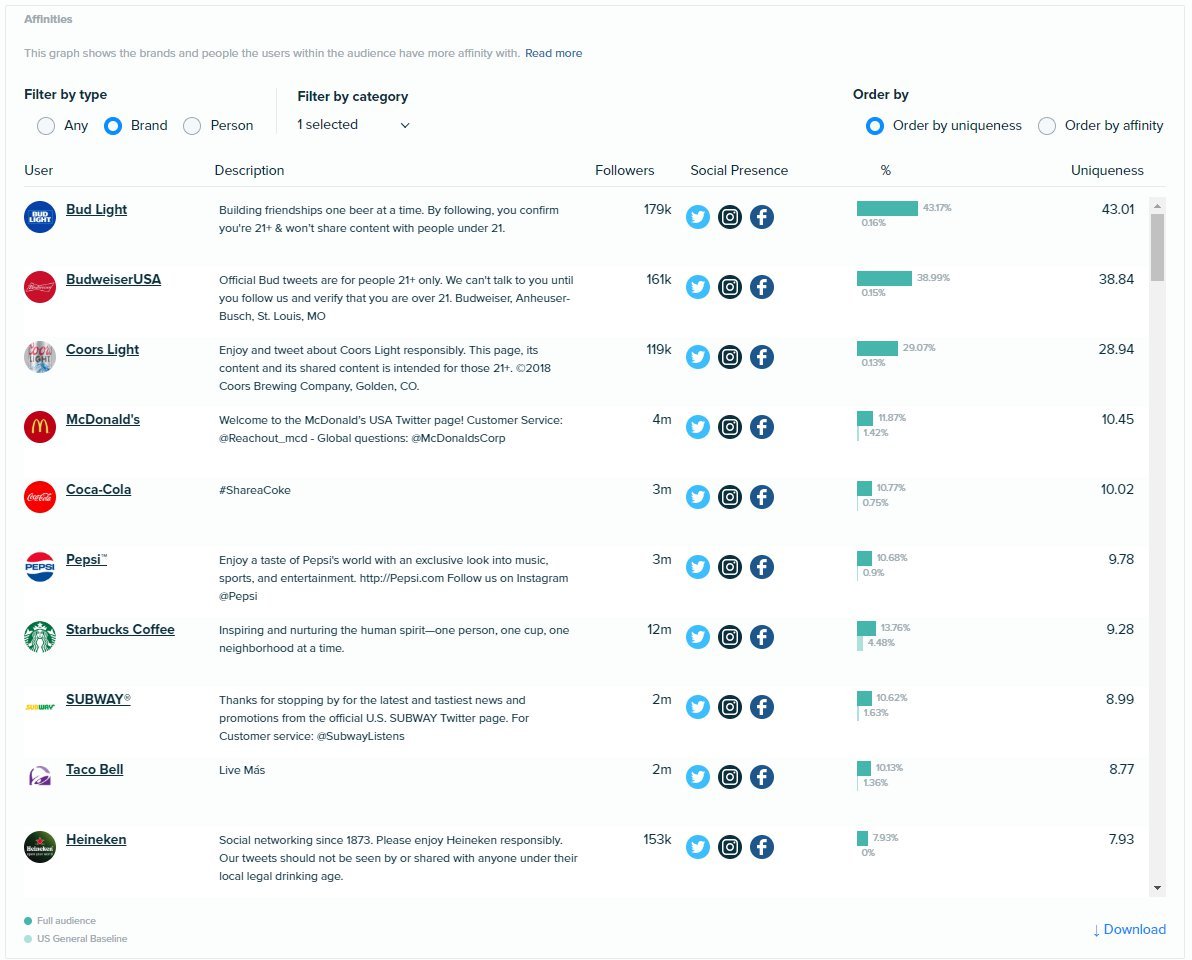Open SUBWAY's Facebook icon
1192x960 pixels.
tap(762, 706)
